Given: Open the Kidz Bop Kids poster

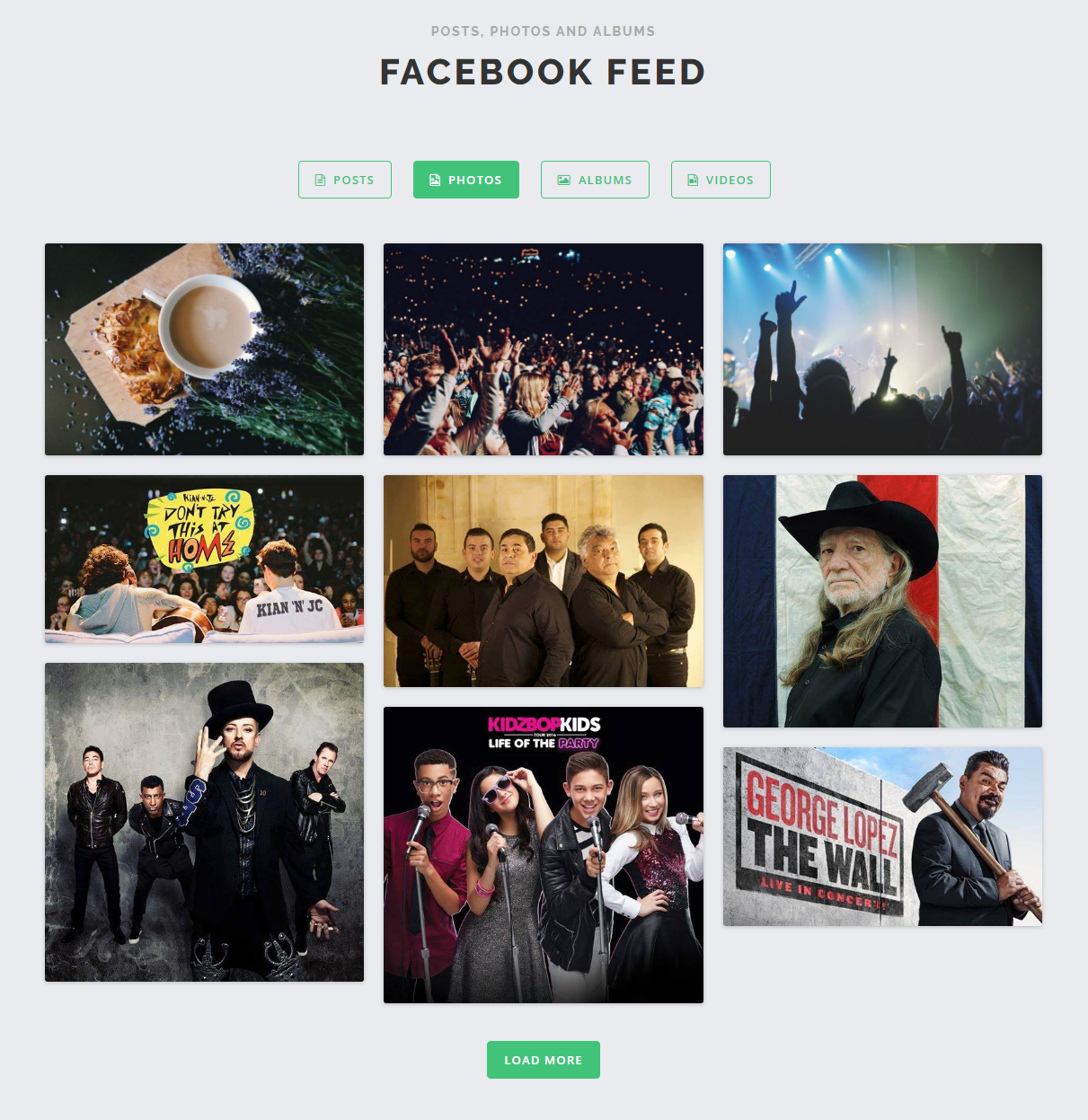Looking at the screenshot, I should (x=544, y=855).
